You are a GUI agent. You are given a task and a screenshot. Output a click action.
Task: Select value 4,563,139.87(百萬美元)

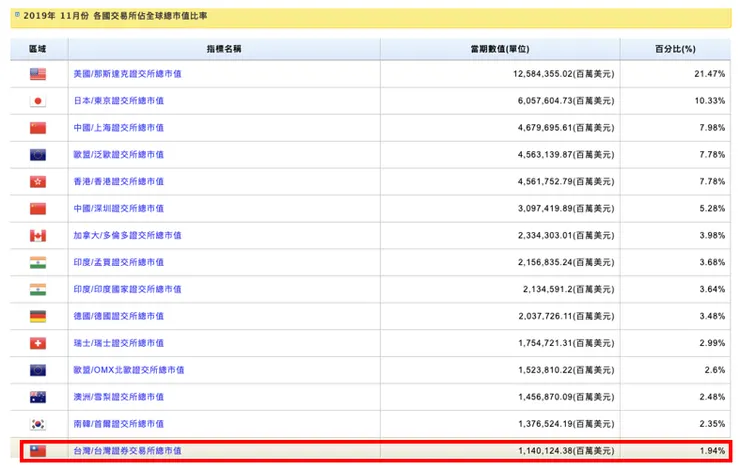coord(566,155)
